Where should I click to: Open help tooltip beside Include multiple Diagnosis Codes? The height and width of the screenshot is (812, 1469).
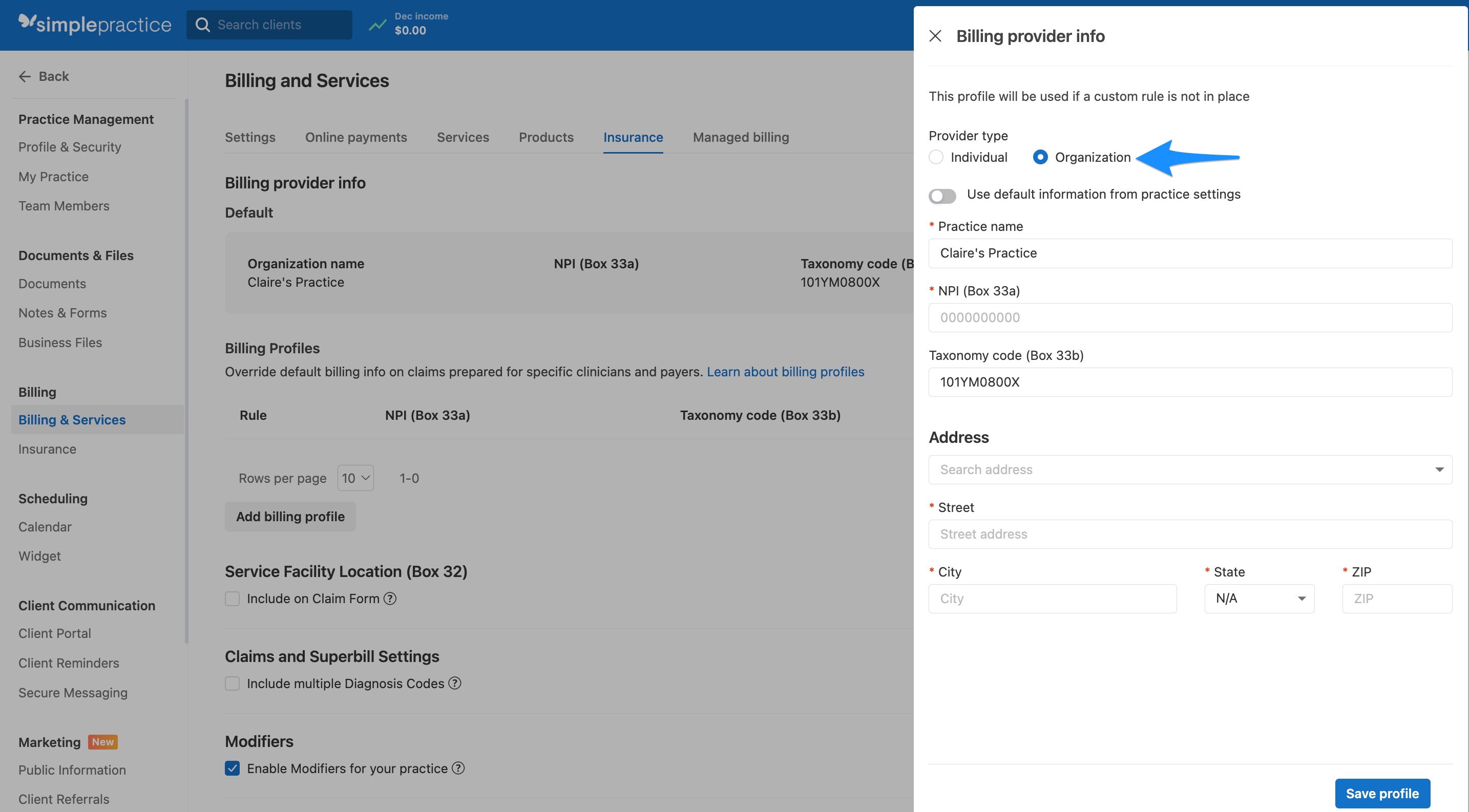(454, 683)
